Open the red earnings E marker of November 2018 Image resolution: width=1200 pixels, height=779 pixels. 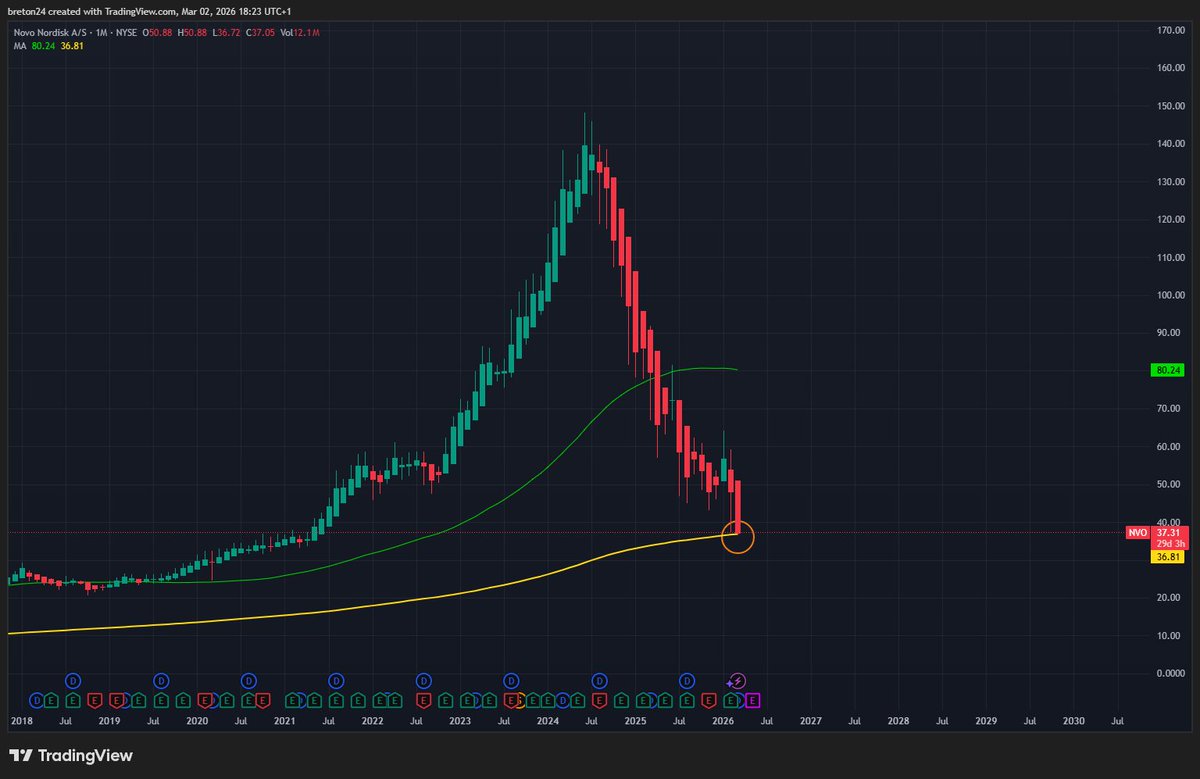point(95,700)
